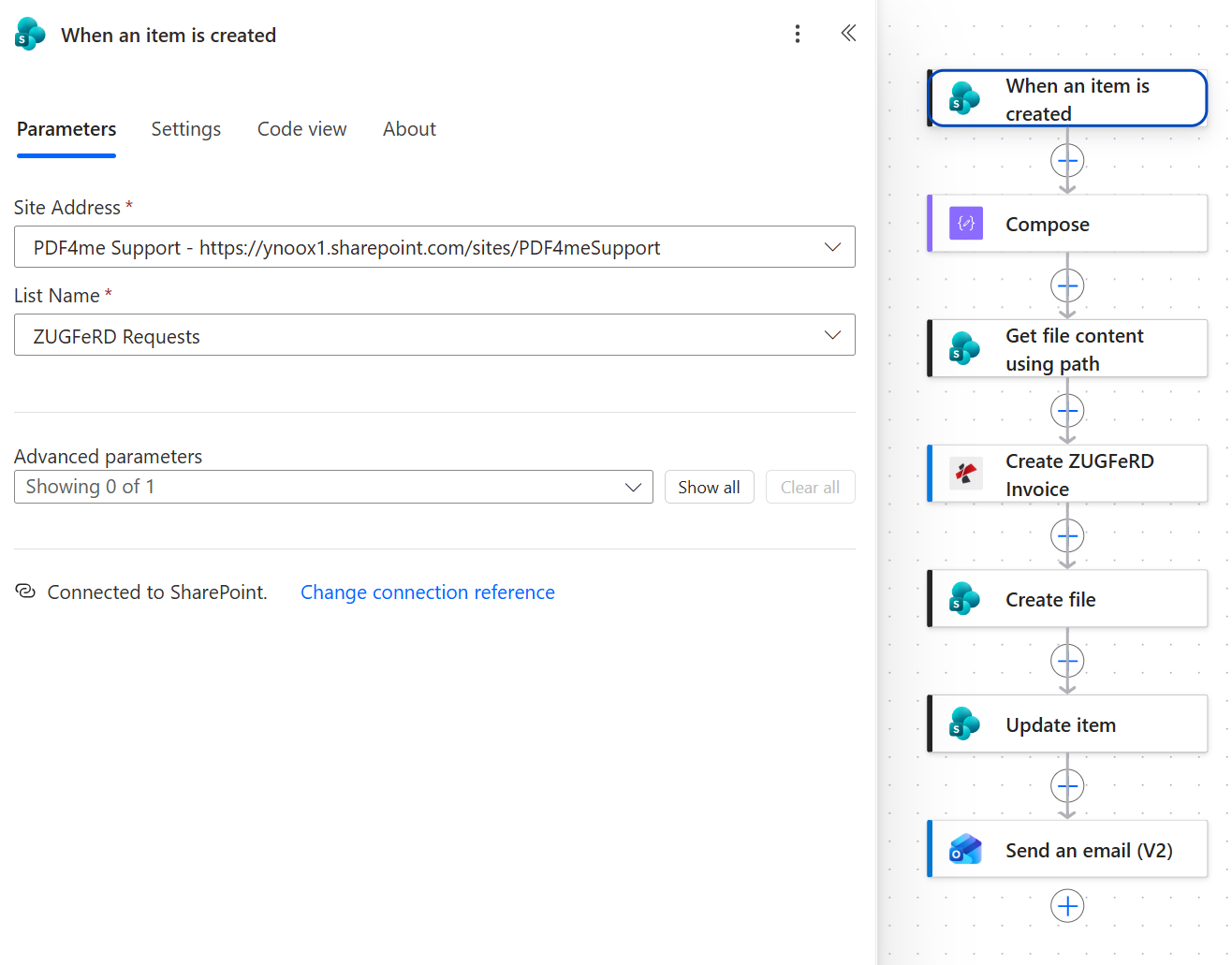Add new step after Send an email (V2)
This screenshot has height=965, width=1232.
1067,906
